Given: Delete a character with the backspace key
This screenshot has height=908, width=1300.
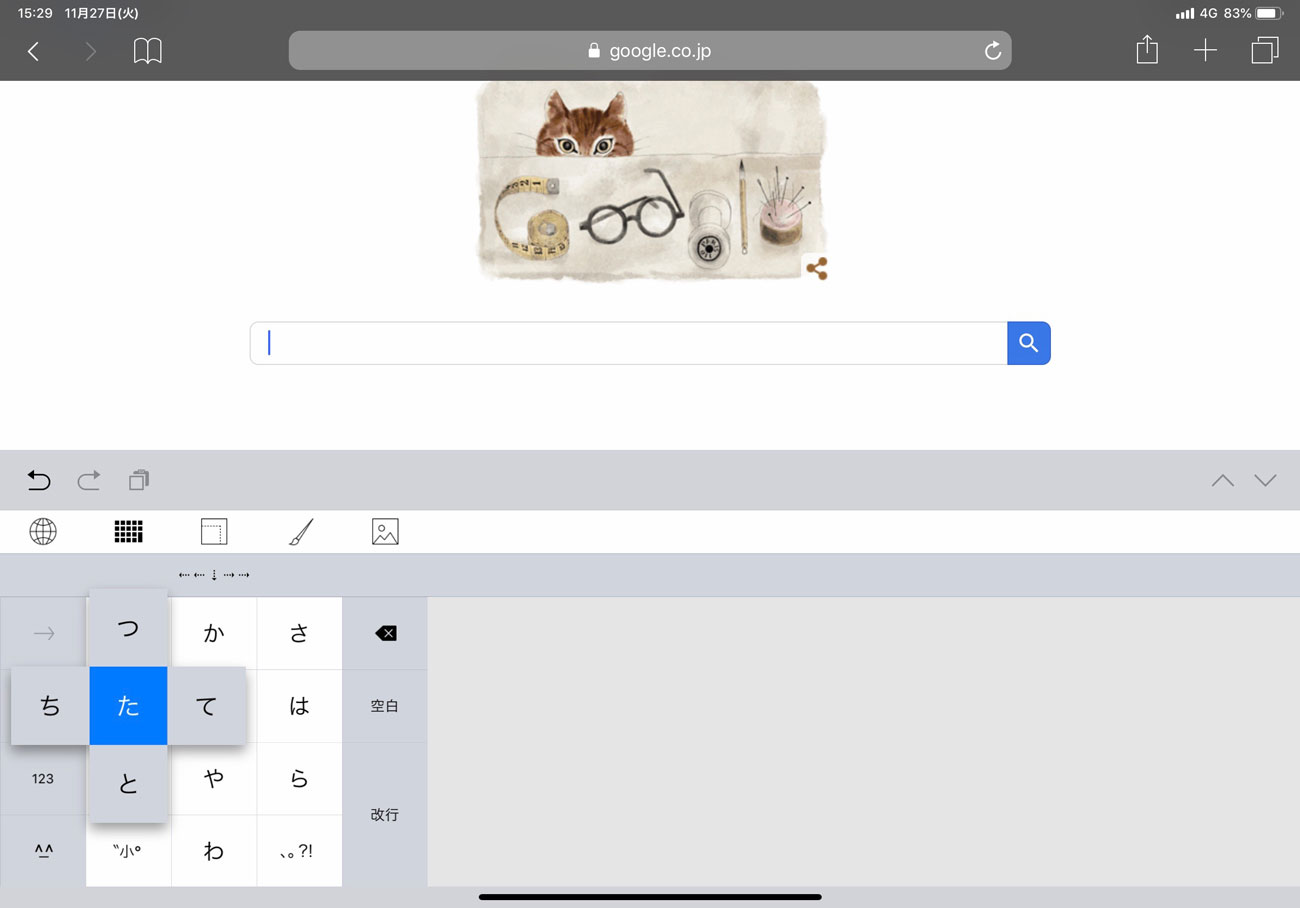Looking at the screenshot, I should click(x=385, y=633).
